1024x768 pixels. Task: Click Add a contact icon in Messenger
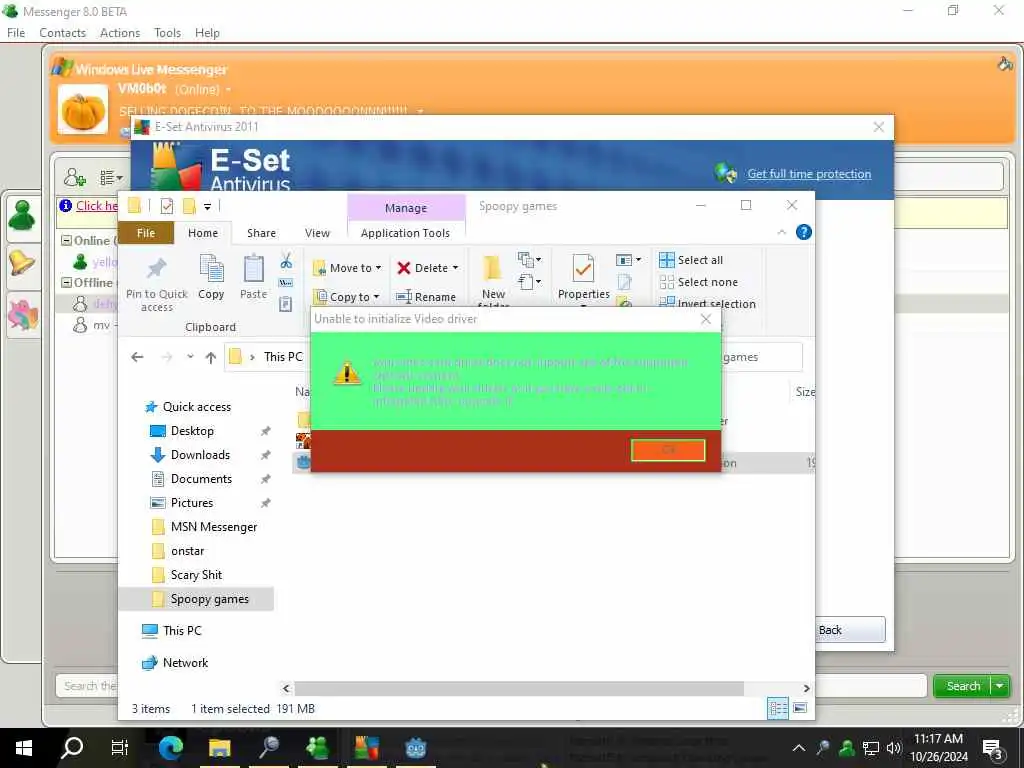coord(75,177)
